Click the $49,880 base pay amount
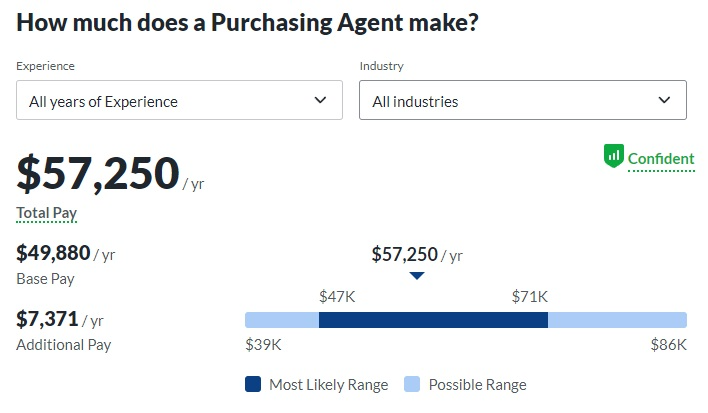 pyautogui.click(x=53, y=253)
